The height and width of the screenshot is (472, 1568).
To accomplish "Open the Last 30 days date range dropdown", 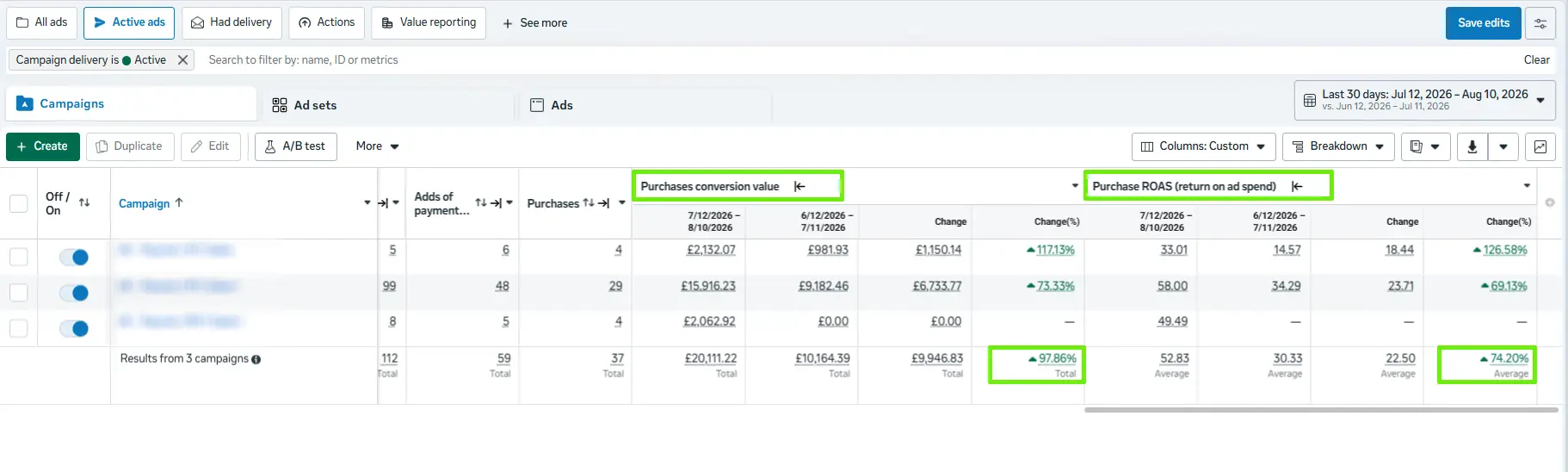I will (1424, 100).
